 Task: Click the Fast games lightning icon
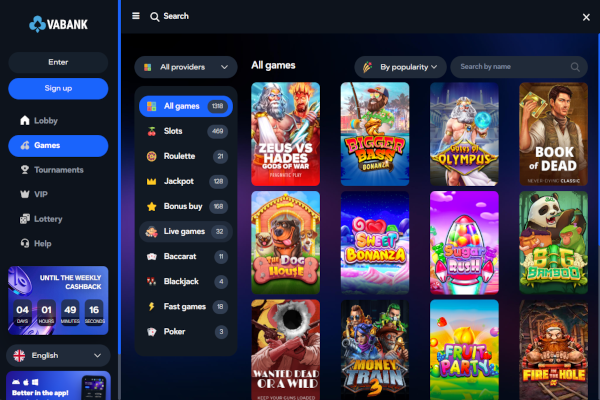152,307
